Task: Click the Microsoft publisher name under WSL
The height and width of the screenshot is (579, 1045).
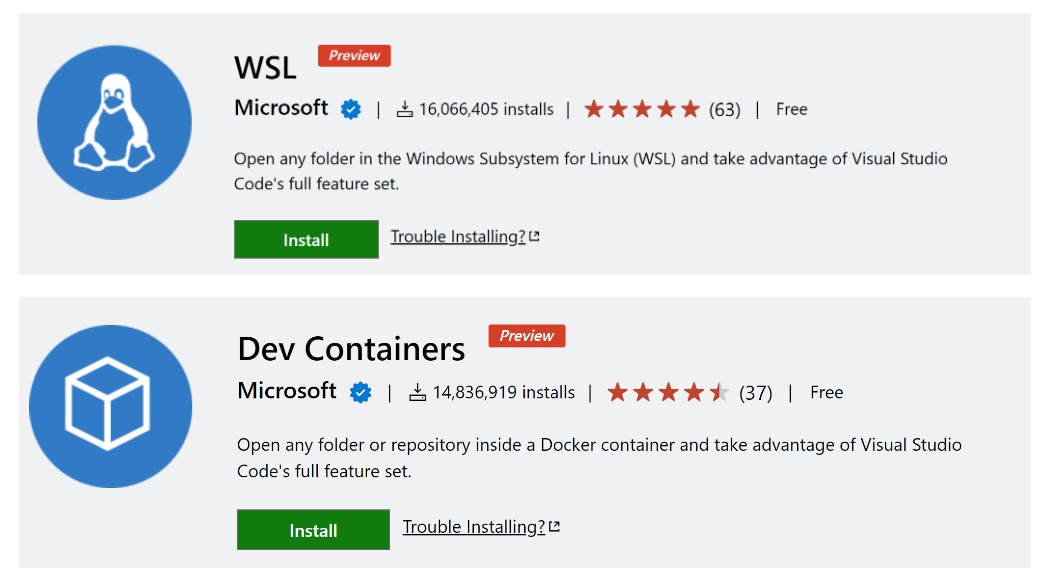Action: click(281, 108)
